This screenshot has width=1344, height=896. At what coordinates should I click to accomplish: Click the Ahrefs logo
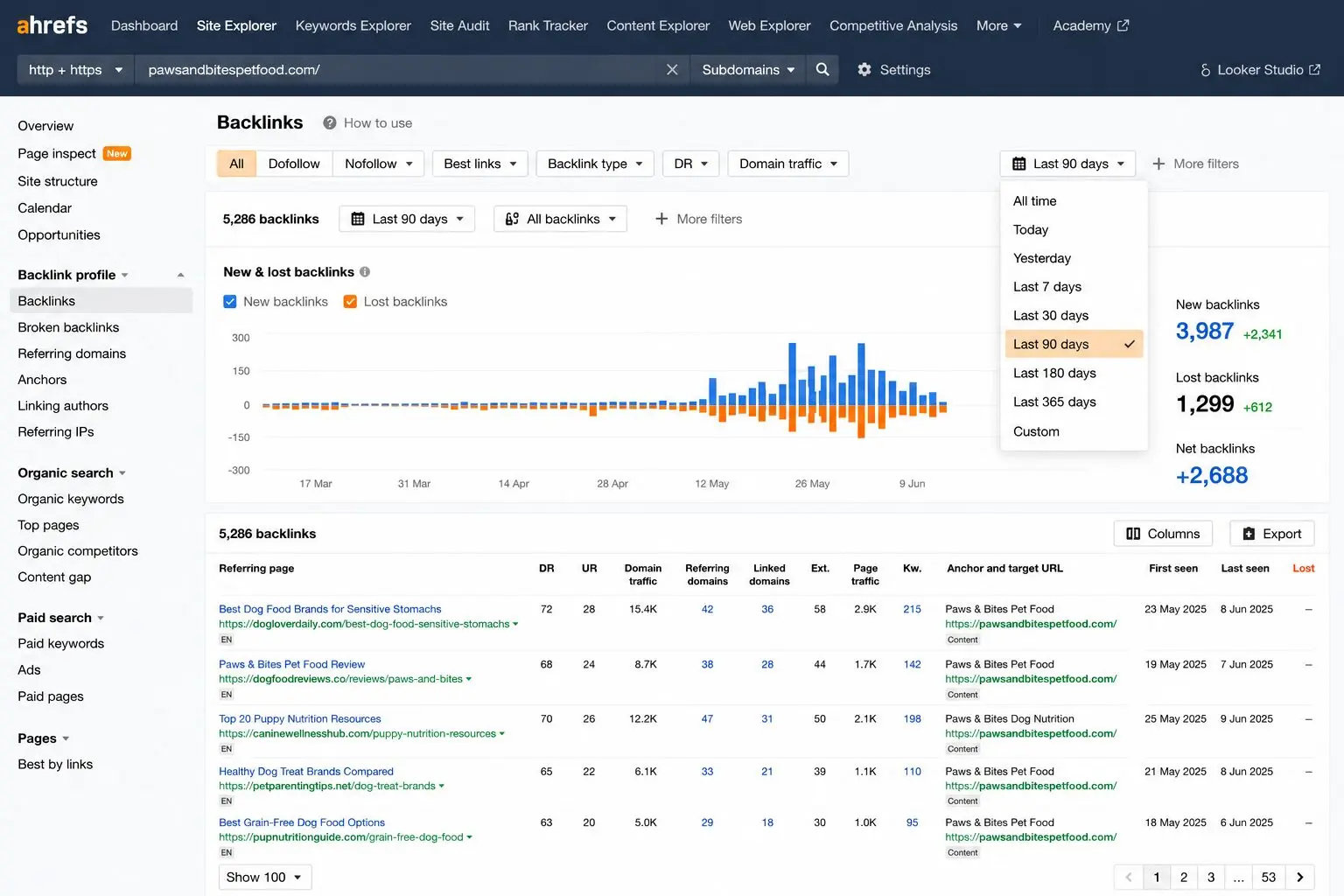52,25
